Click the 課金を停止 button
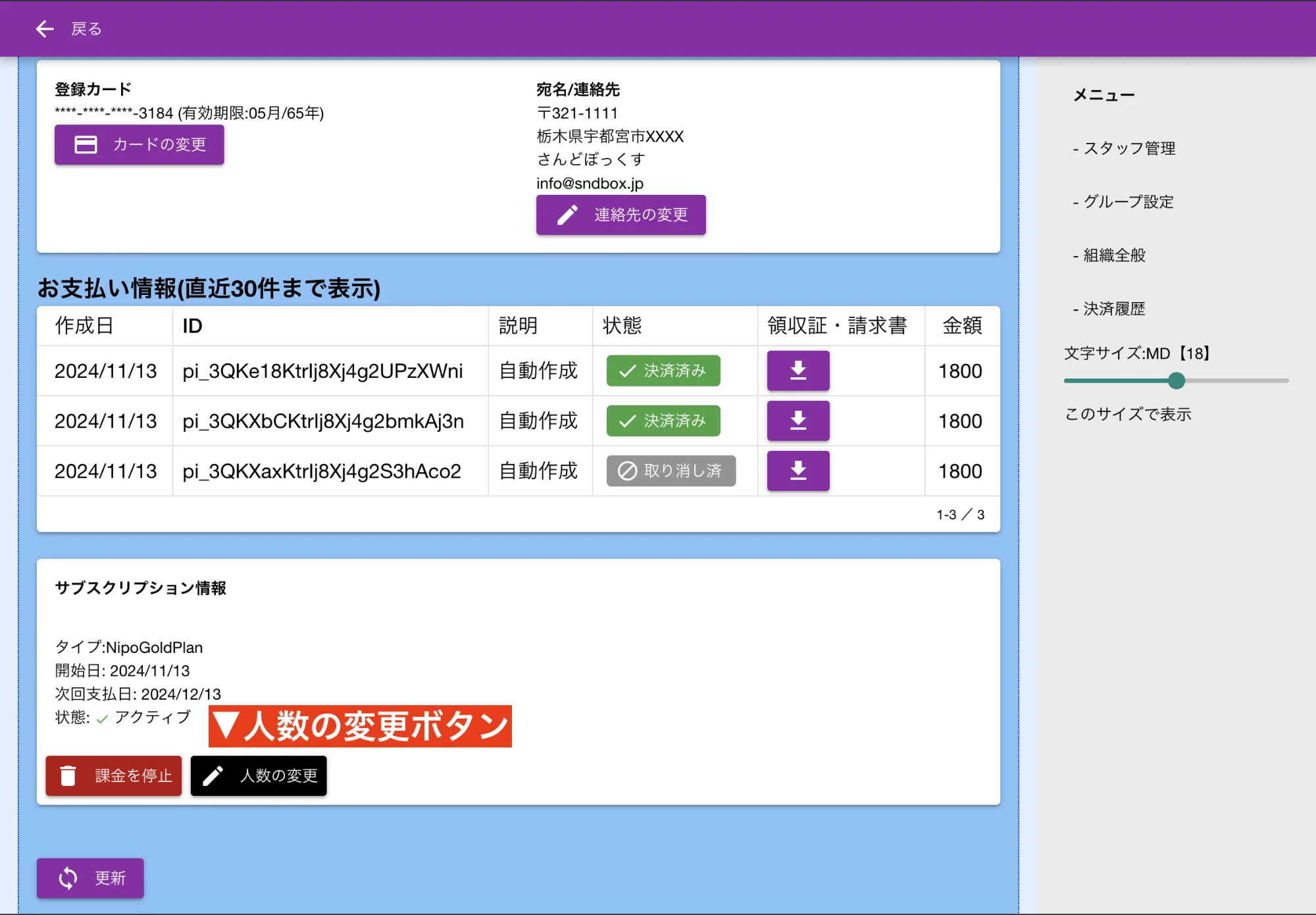Screen dimensions: 1316x915 113,775
